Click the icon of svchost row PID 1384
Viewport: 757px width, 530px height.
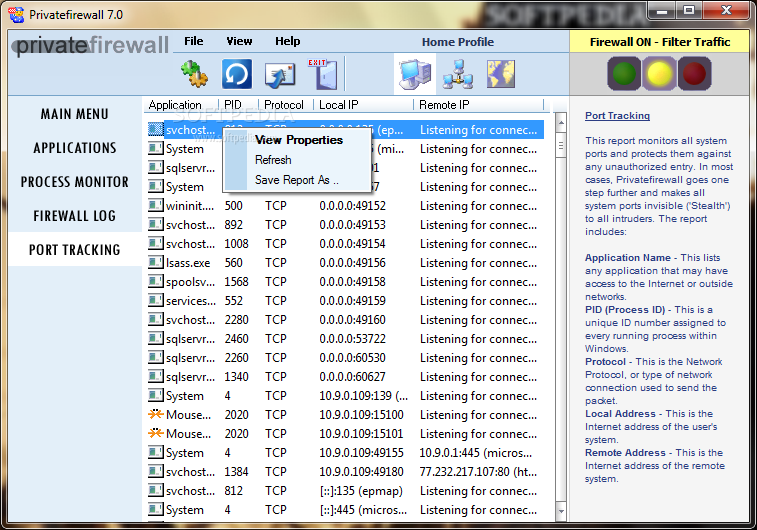155,471
